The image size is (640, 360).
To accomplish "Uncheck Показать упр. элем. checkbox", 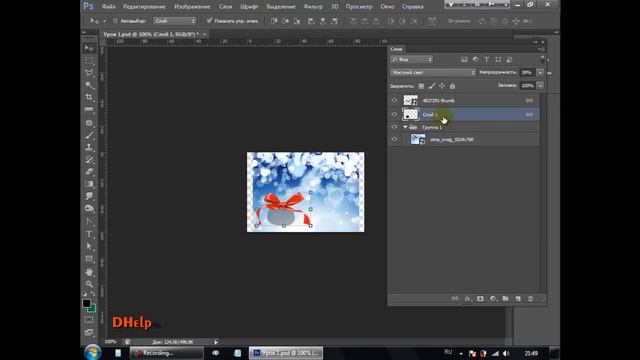I will tap(209, 20).
